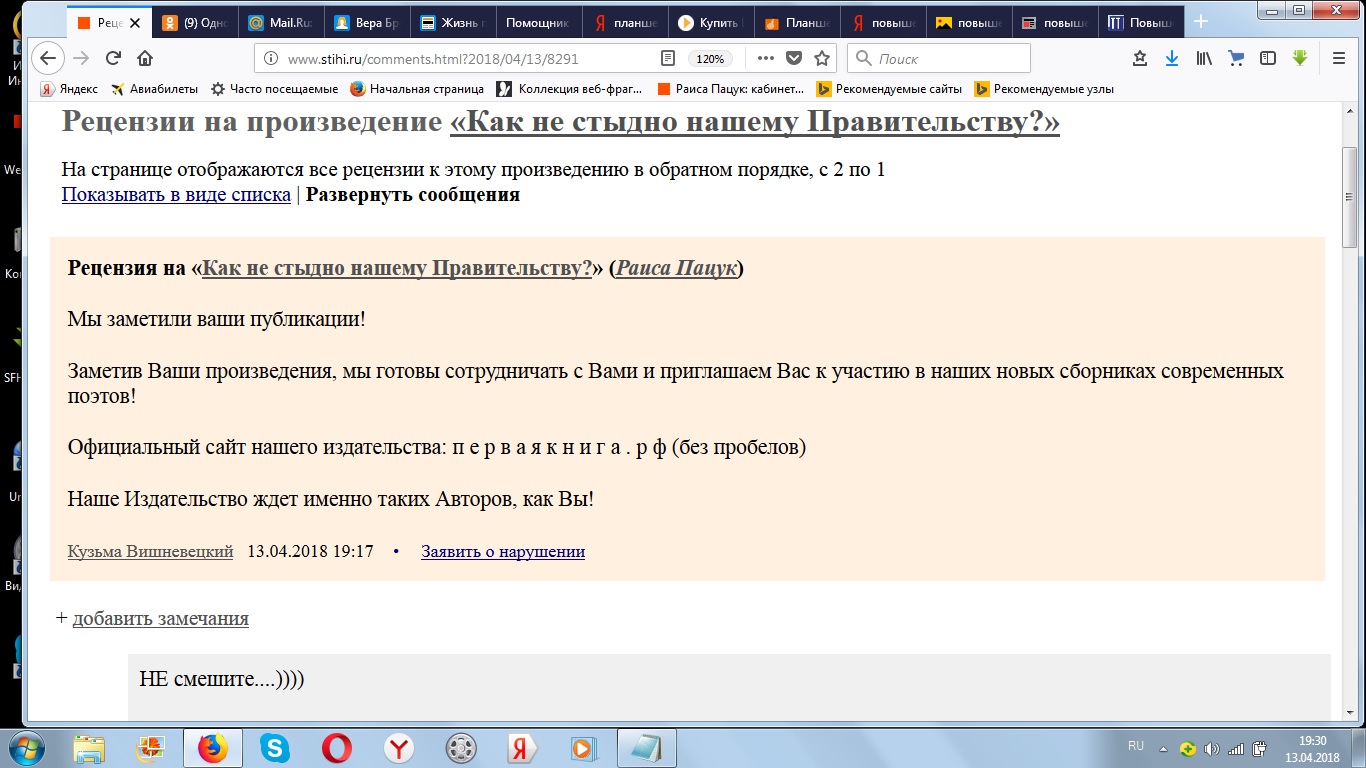Open the Начальная страница bookmark
The width and height of the screenshot is (1366, 768).
(x=417, y=89)
